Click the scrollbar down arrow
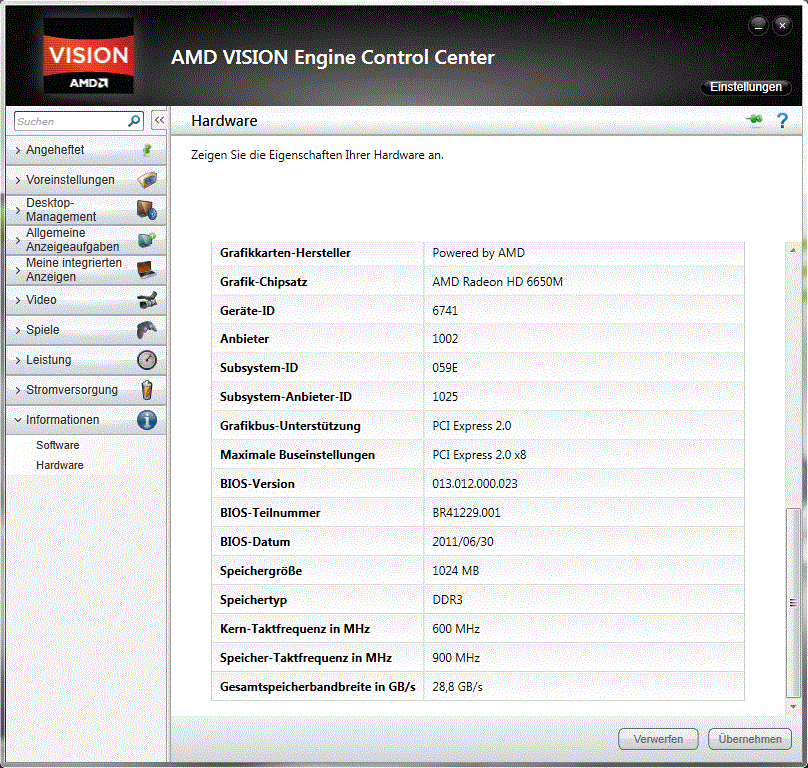Viewport: 808px width, 768px height. tap(793, 707)
